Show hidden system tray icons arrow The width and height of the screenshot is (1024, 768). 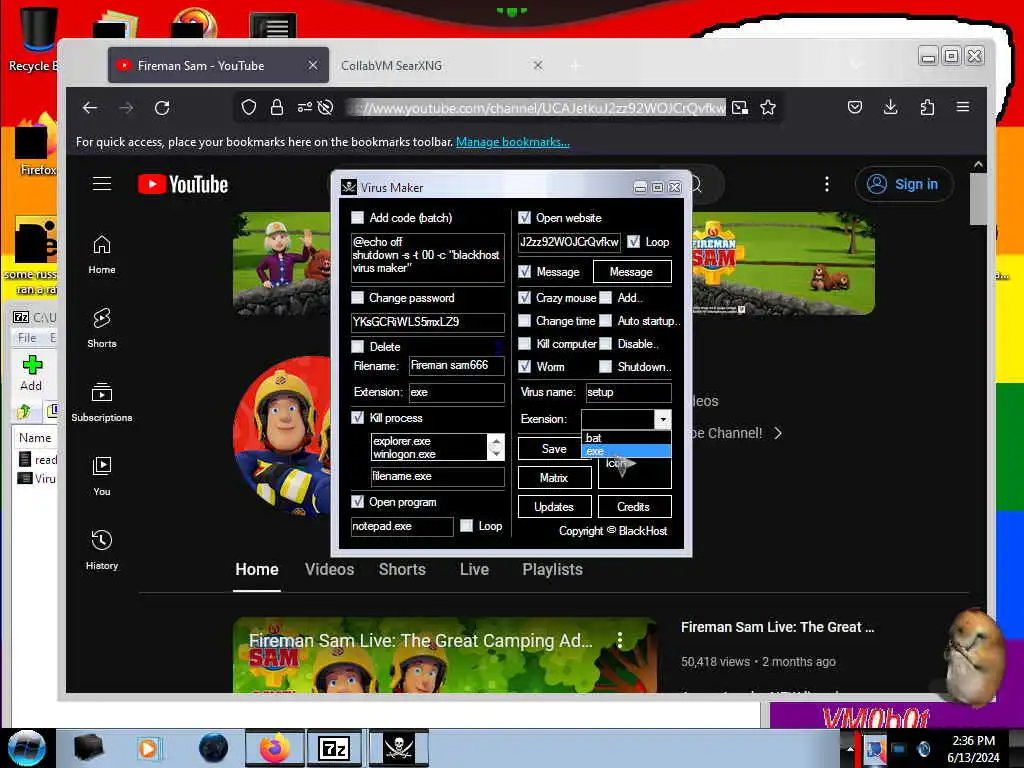pyautogui.click(x=850, y=748)
